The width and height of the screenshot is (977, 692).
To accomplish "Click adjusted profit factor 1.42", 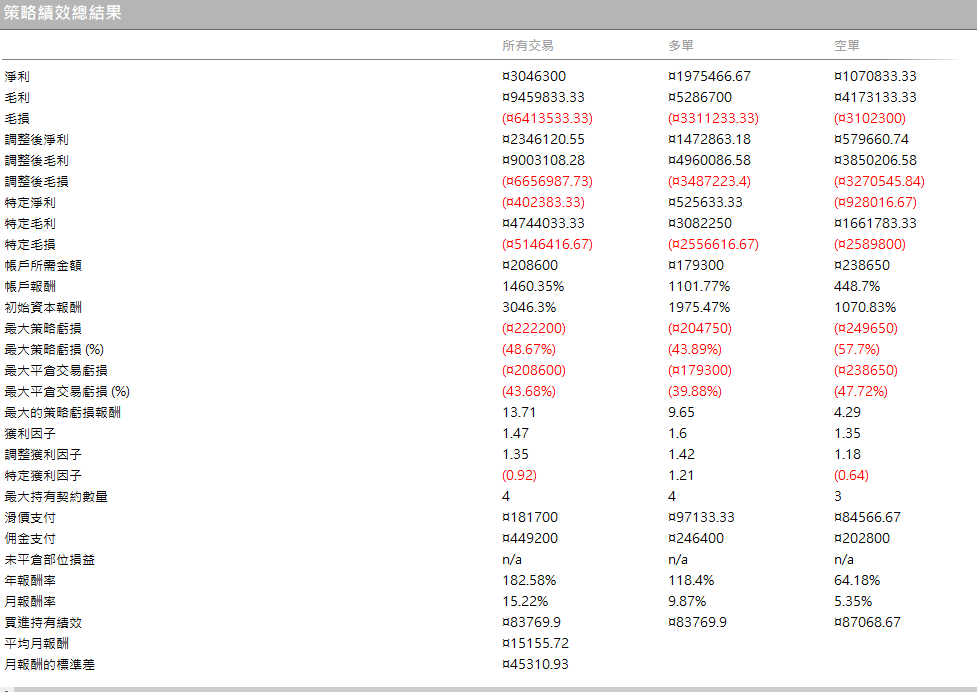I will click(681, 455).
